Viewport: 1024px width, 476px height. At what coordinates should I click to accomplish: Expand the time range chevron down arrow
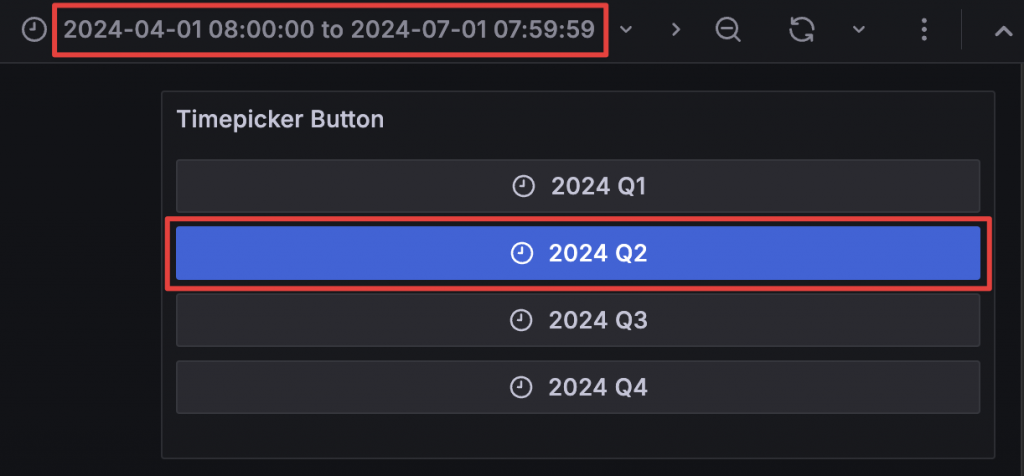[x=627, y=30]
